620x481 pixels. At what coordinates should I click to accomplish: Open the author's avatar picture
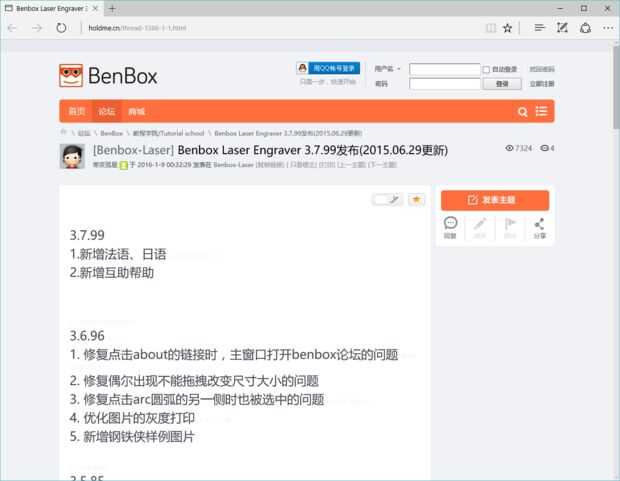tap(72, 156)
